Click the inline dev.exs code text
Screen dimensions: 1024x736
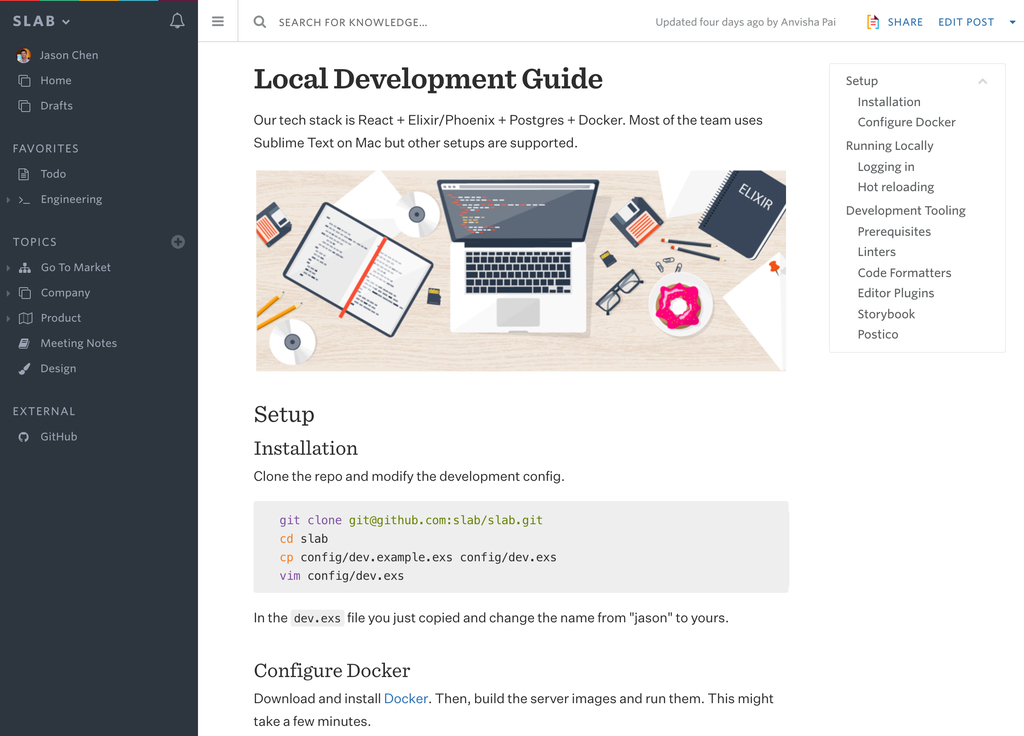(x=317, y=618)
